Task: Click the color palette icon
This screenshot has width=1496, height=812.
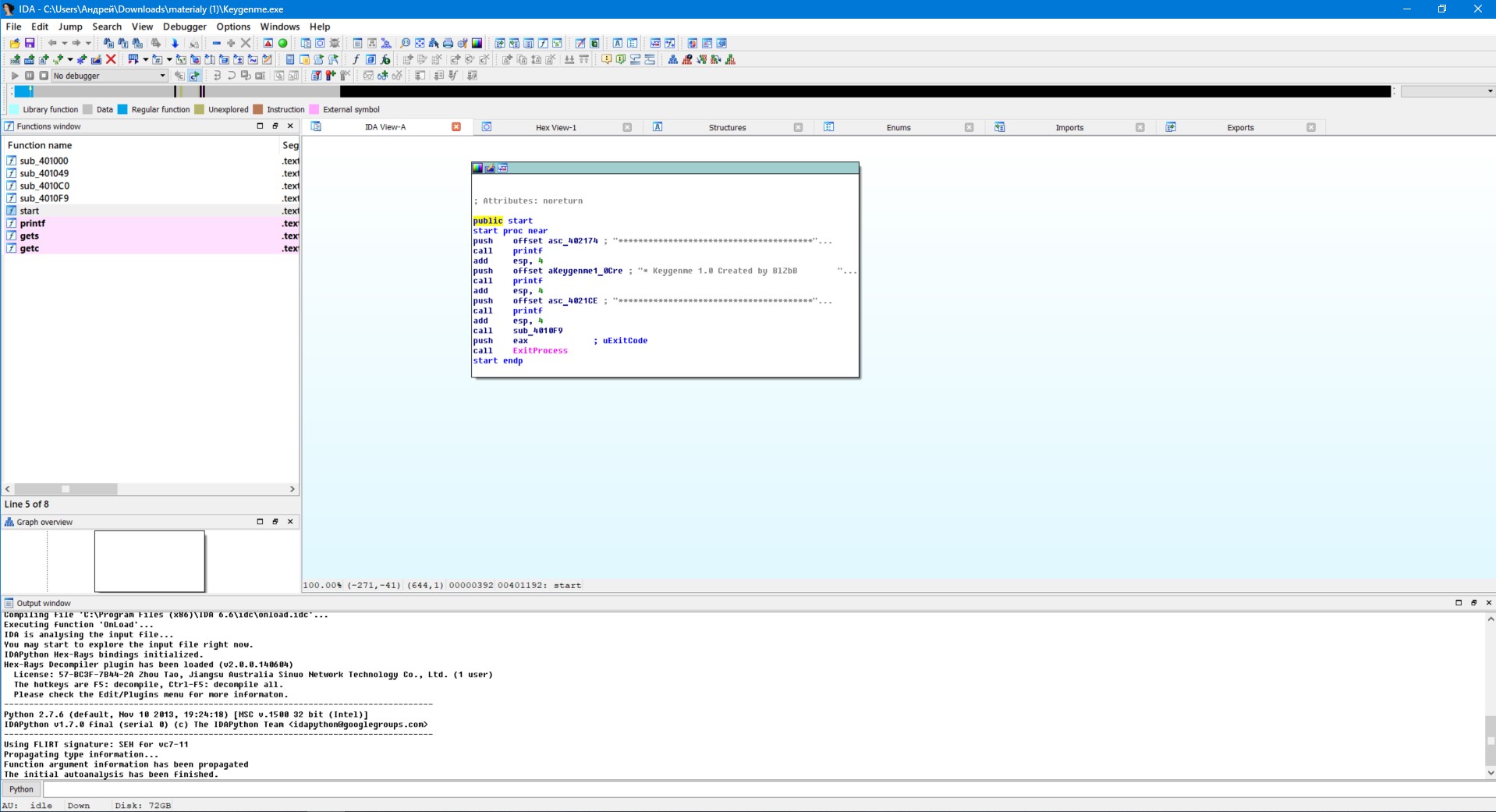Action: click(477, 43)
